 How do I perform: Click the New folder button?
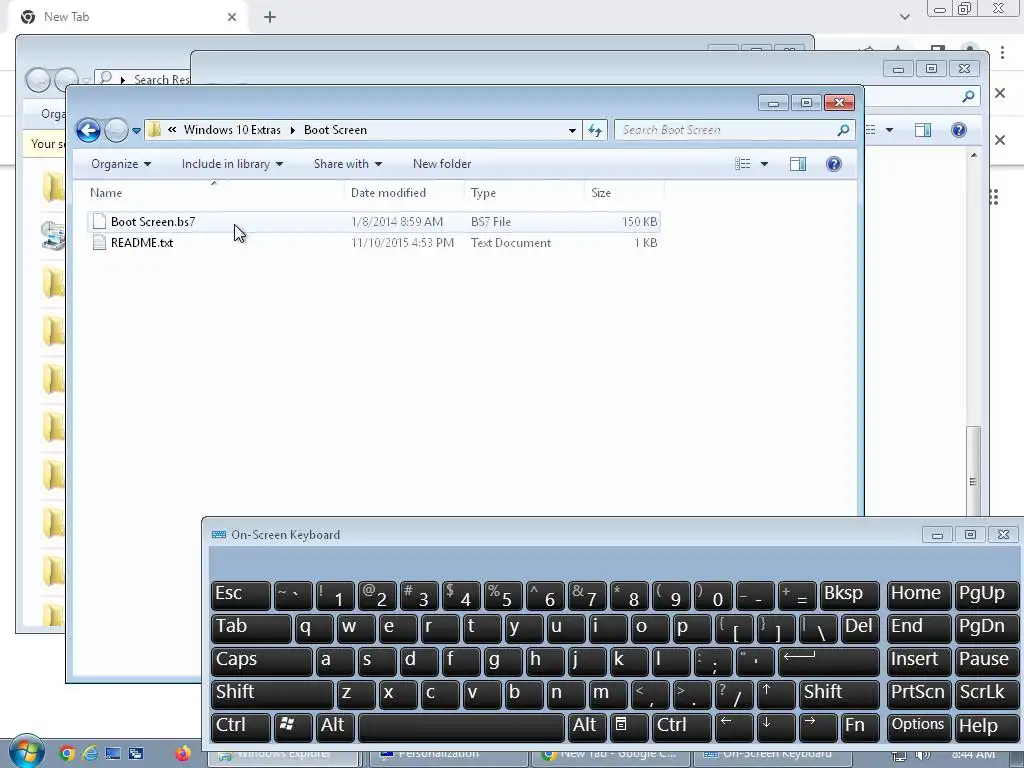coord(441,164)
